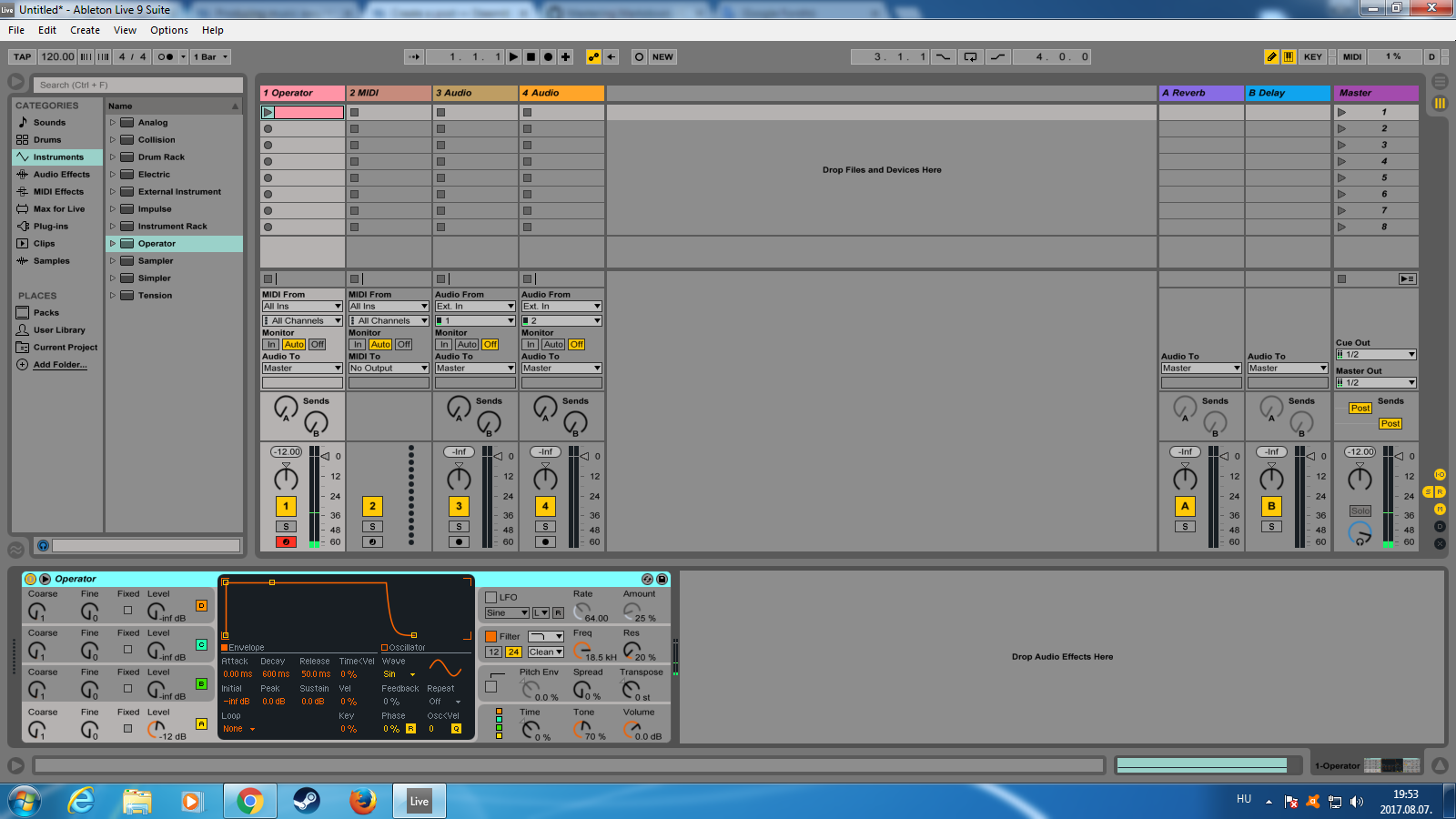Enable the LFO checkbox in Operator
The image size is (1456, 819).
click(x=491, y=597)
